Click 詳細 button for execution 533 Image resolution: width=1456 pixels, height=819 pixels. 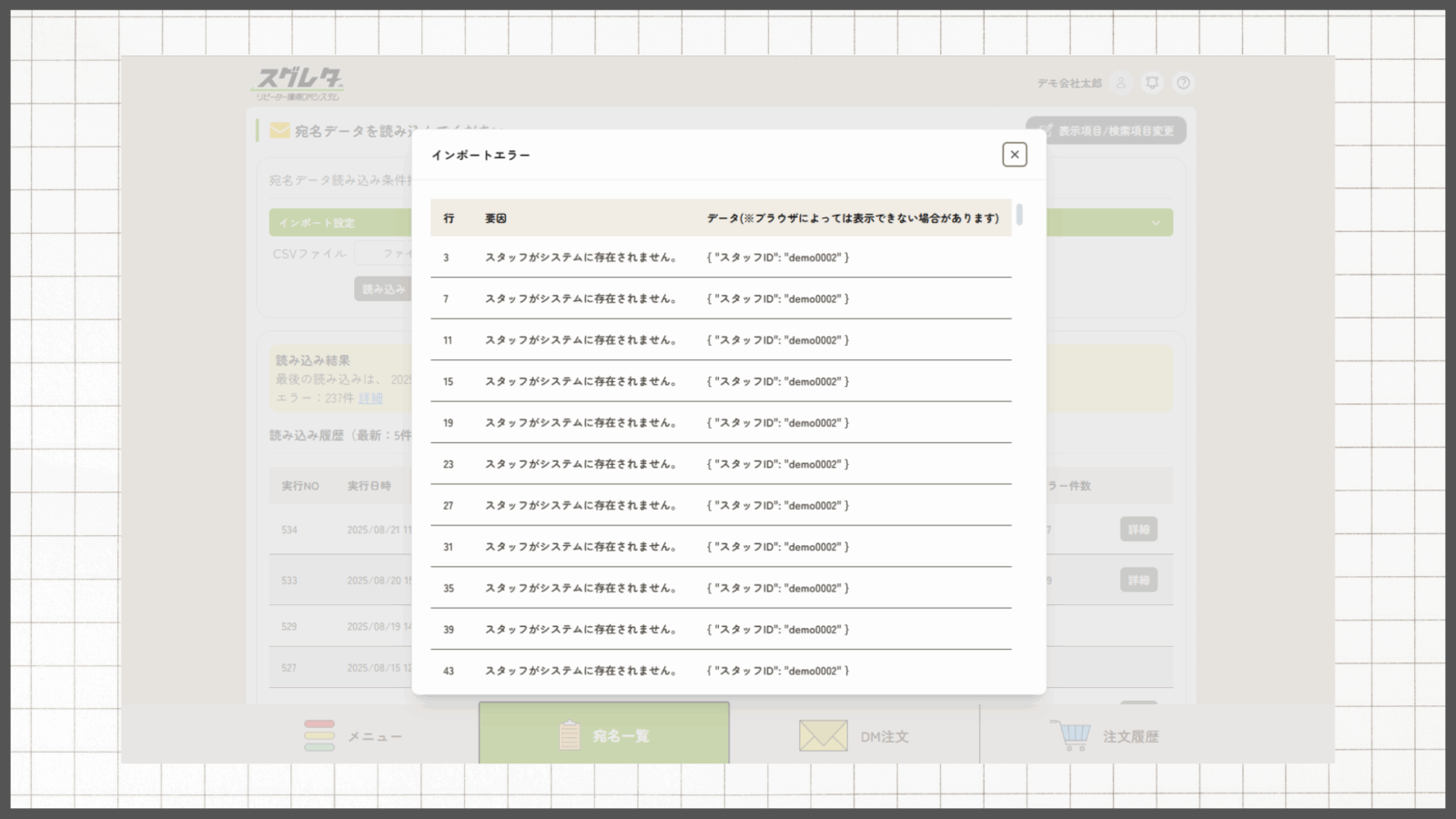pyautogui.click(x=1138, y=581)
